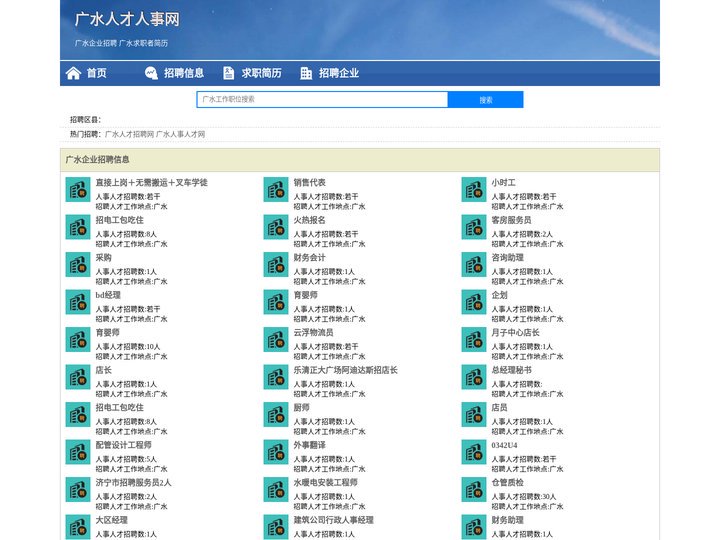Click the job icon next to 直接上岗+无需搬运+叉车学徒
720x540 pixels.
pyautogui.click(x=78, y=190)
